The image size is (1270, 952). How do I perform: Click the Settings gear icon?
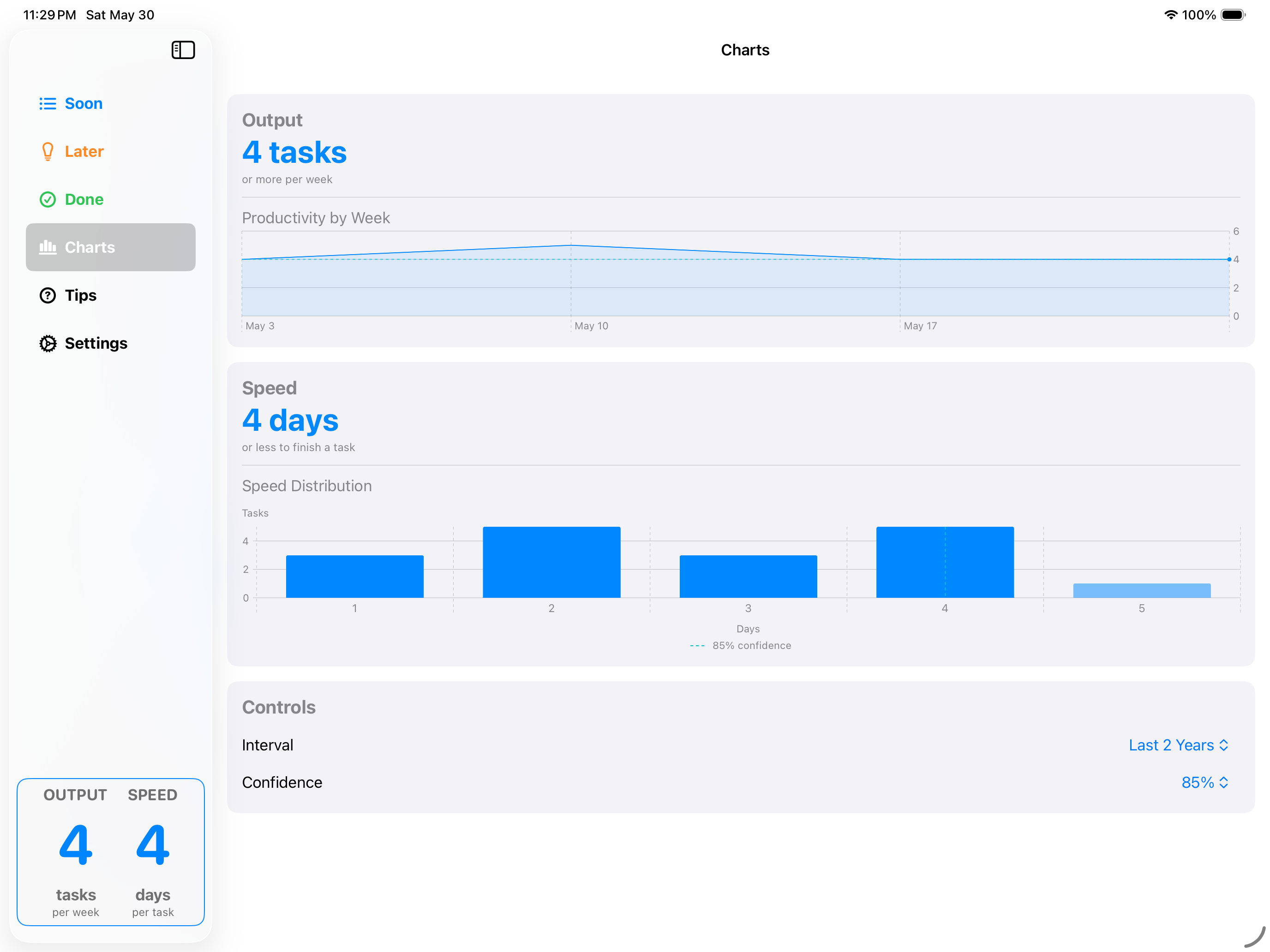48,343
